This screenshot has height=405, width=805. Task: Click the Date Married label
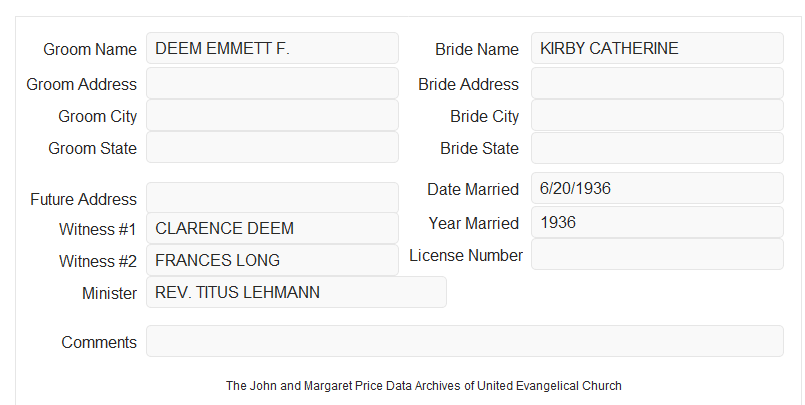pyautogui.click(x=473, y=189)
